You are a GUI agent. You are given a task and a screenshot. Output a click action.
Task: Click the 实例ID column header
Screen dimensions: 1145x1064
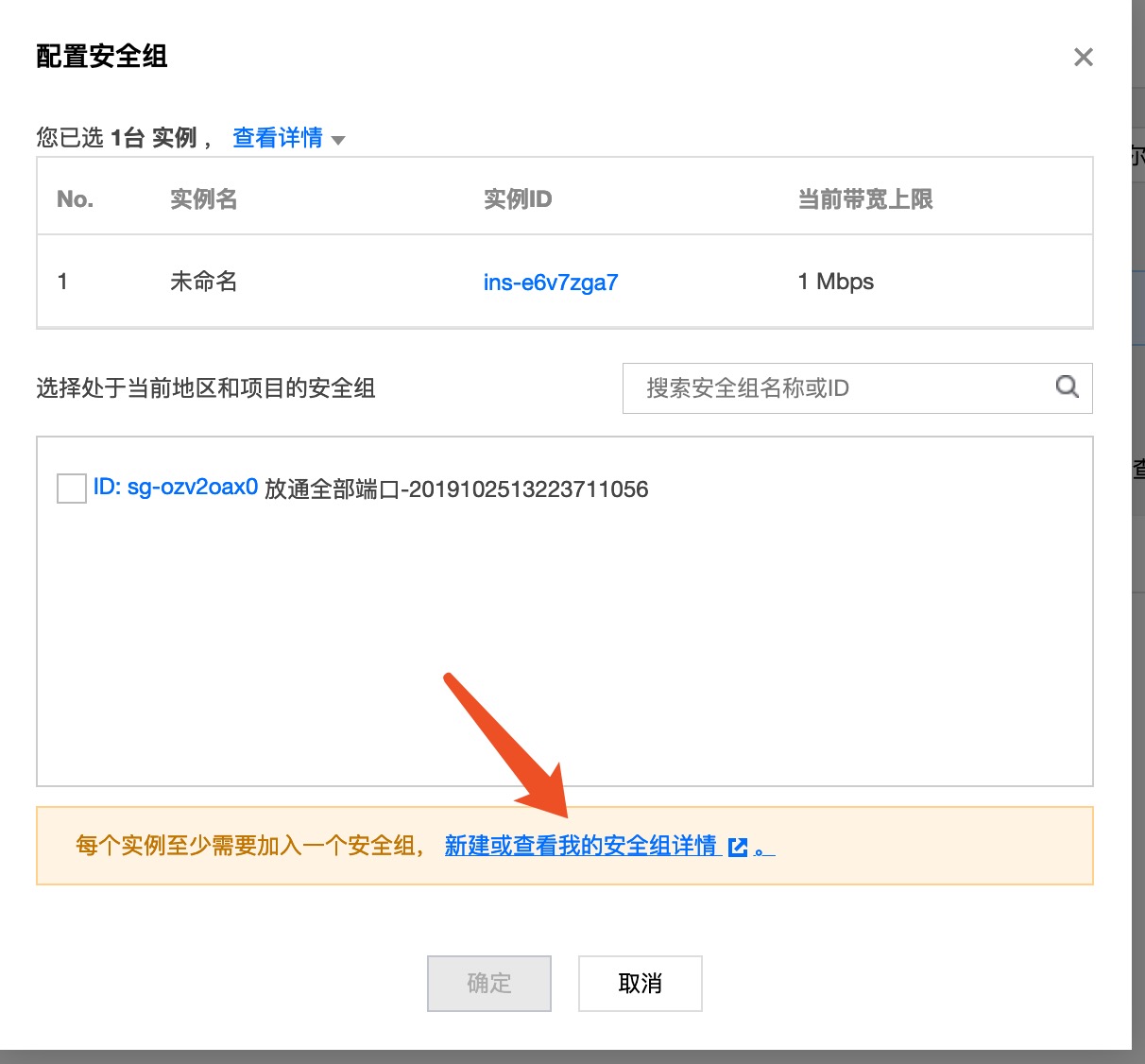[517, 199]
